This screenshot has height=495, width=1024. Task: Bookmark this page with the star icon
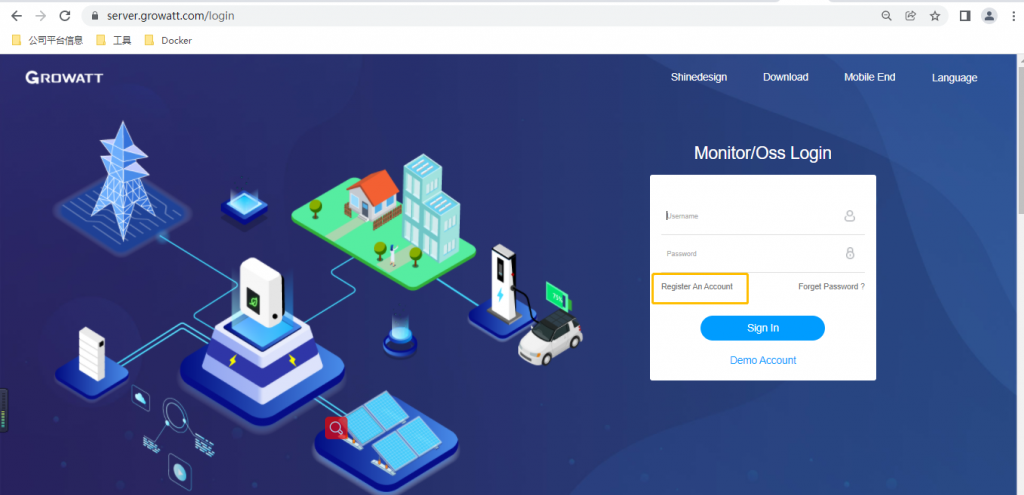coord(935,16)
